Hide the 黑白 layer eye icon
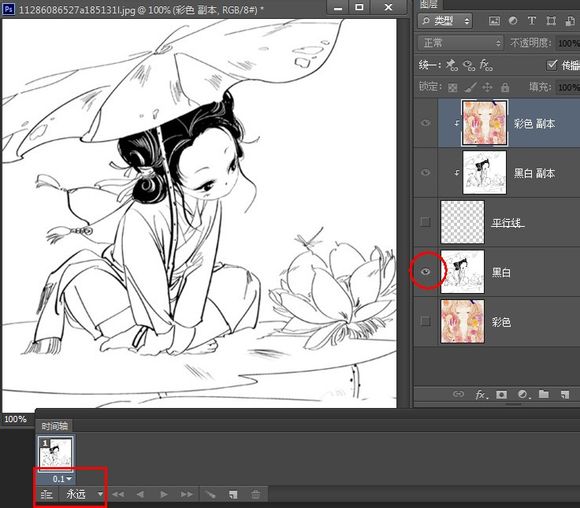The height and width of the screenshot is (508, 580). coord(426,272)
